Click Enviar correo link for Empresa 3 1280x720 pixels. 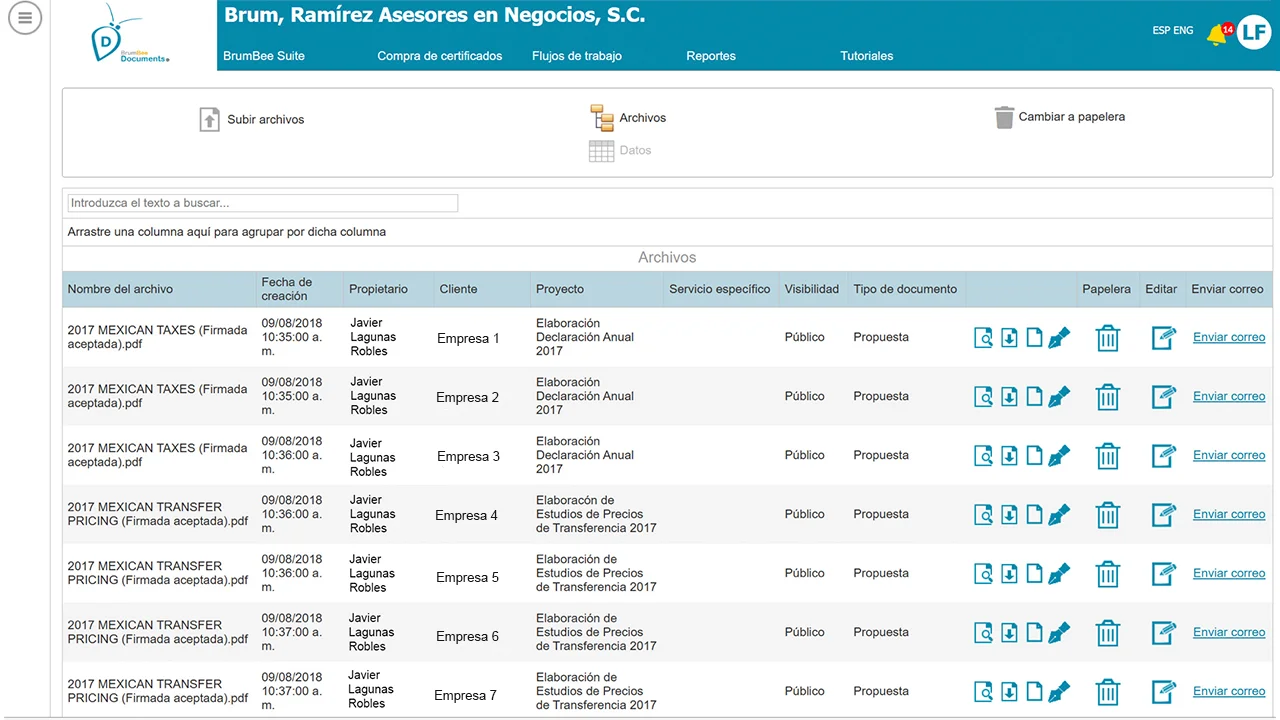pyautogui.click(x=1229, y=456)
